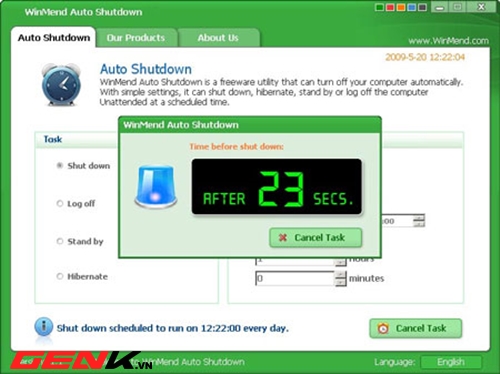Cancel Task in the countdown dialog
Screen dimensions: 500x374
coord(315,238)
